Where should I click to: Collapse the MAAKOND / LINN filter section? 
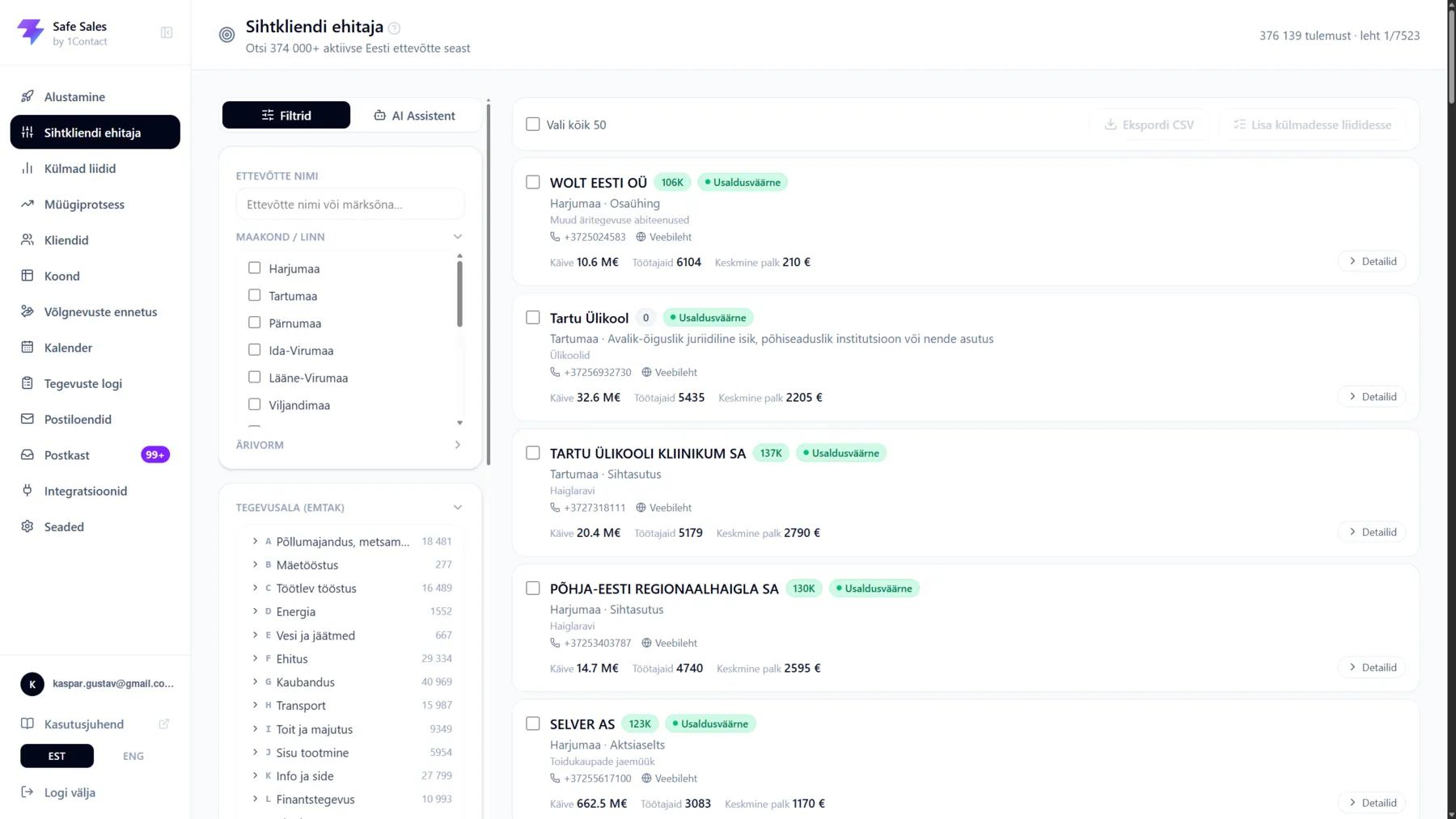click(458, 237)
